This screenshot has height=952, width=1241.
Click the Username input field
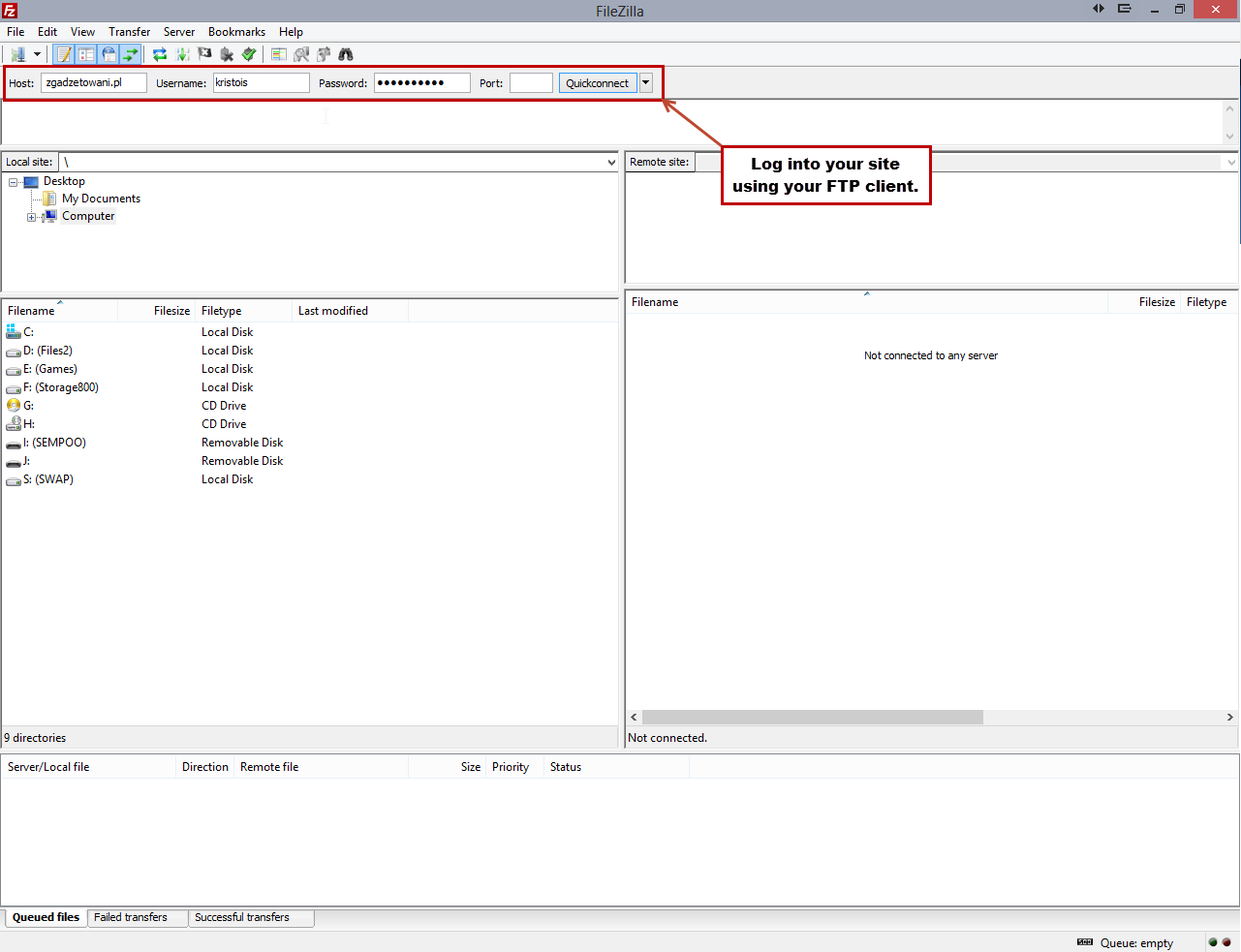(x=262, y=83)
